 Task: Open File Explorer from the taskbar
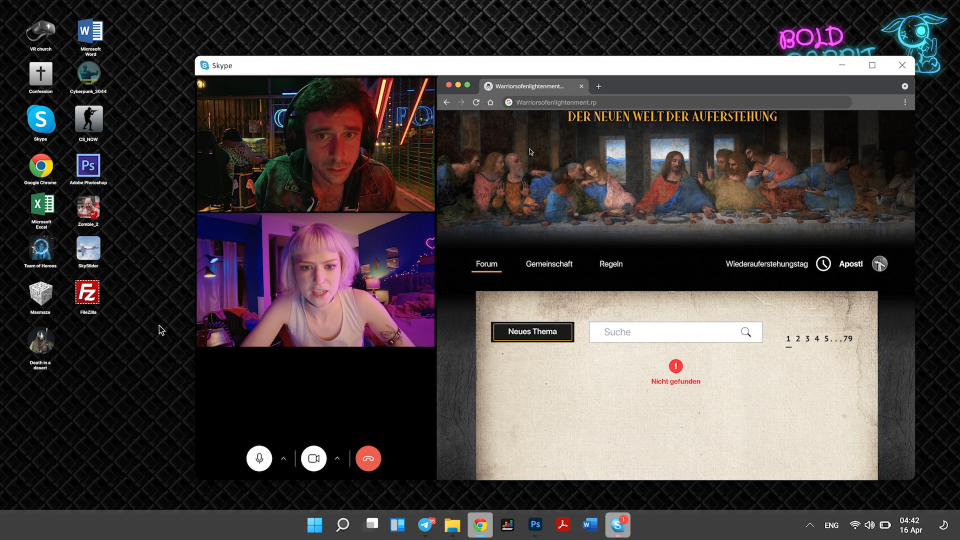[452, 525]
